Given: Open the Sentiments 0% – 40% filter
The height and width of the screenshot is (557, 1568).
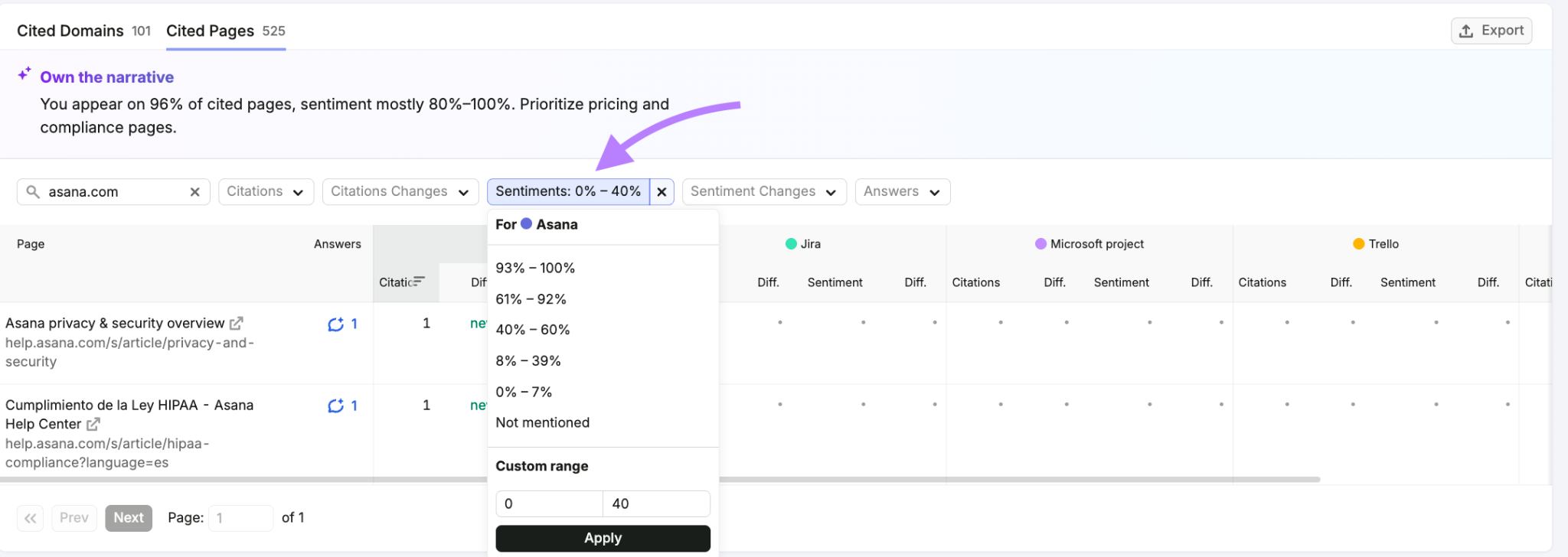Looking at the screenshot, I should click(x=568, y=192).
